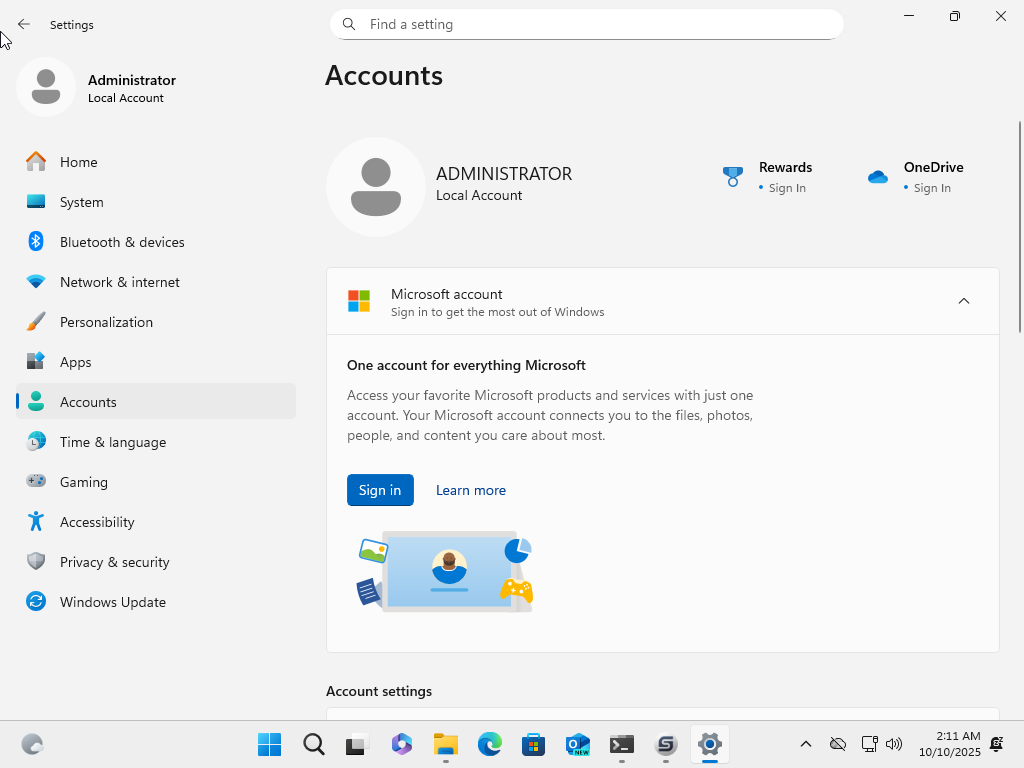This screenshot has height=768, width=1024.
Task: Open Privacy & security settings
Action: pos(114,562)
